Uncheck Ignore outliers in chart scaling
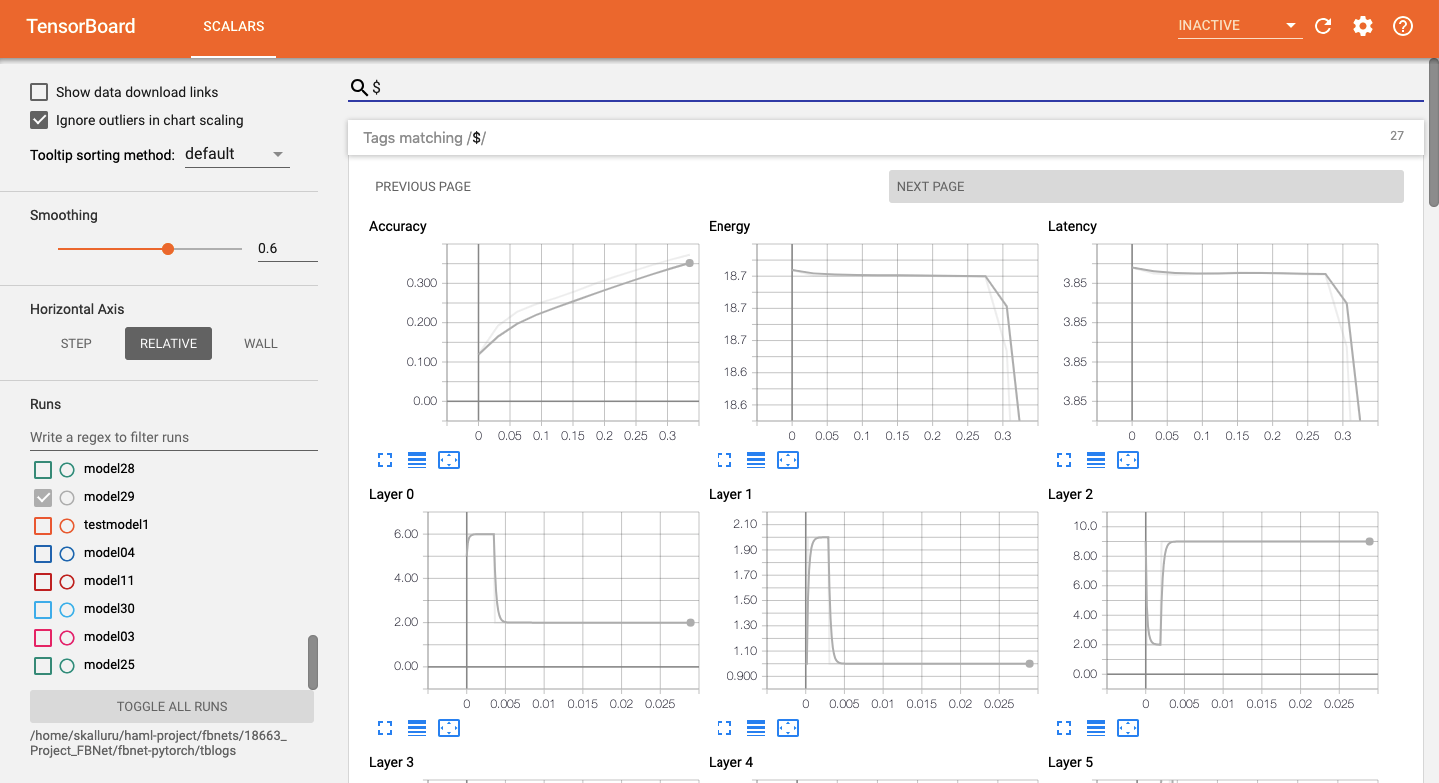 40,120
